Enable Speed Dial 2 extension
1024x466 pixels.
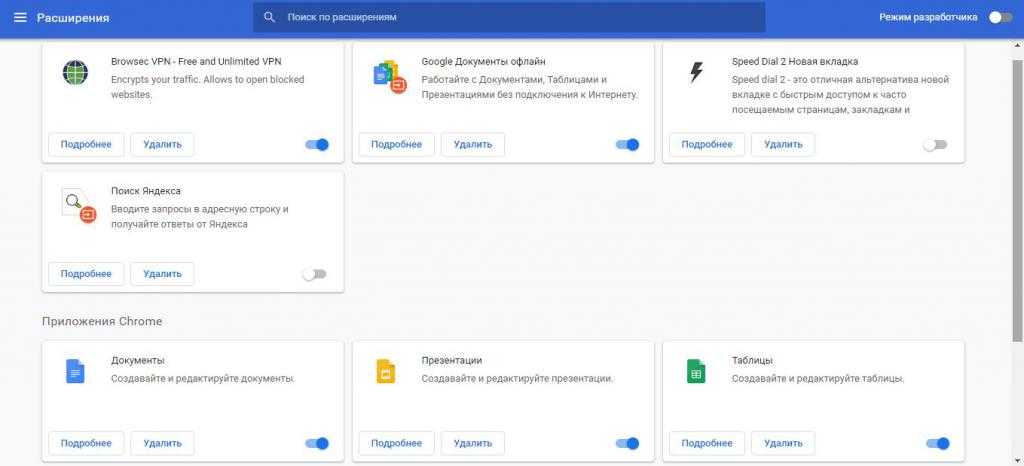click(x=935, y=144)
